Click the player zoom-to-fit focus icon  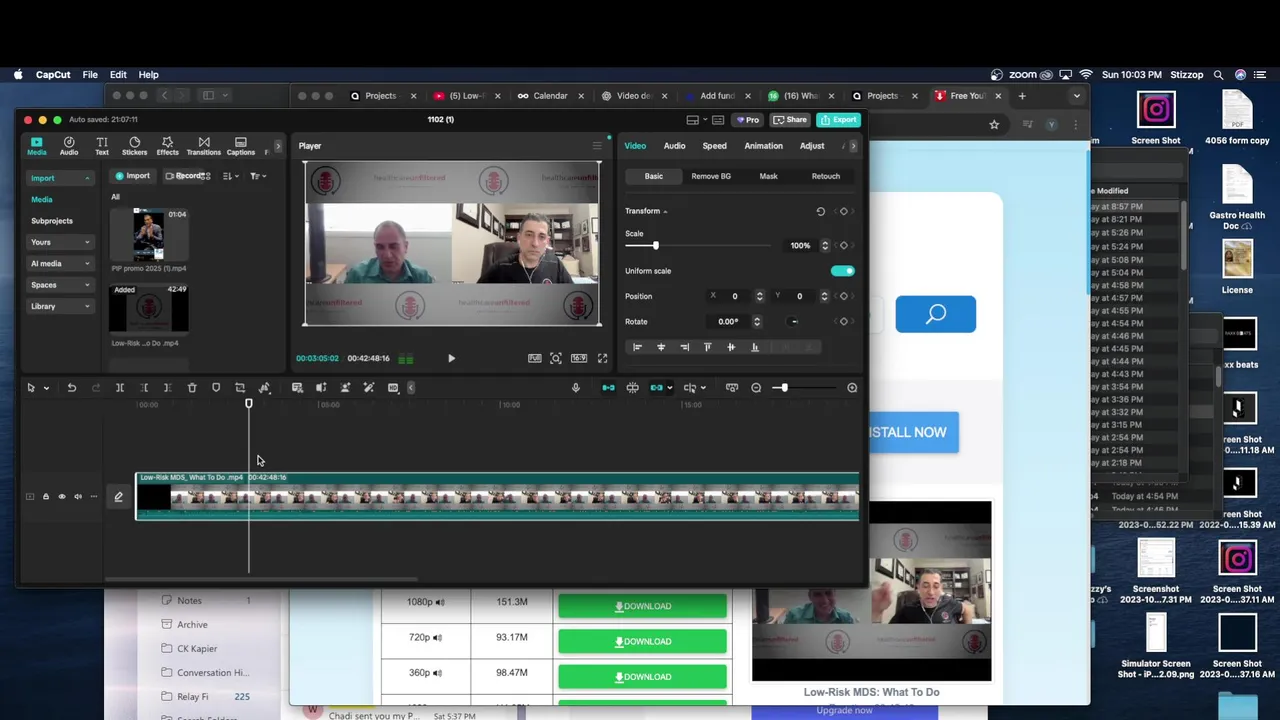coord(555,358)
